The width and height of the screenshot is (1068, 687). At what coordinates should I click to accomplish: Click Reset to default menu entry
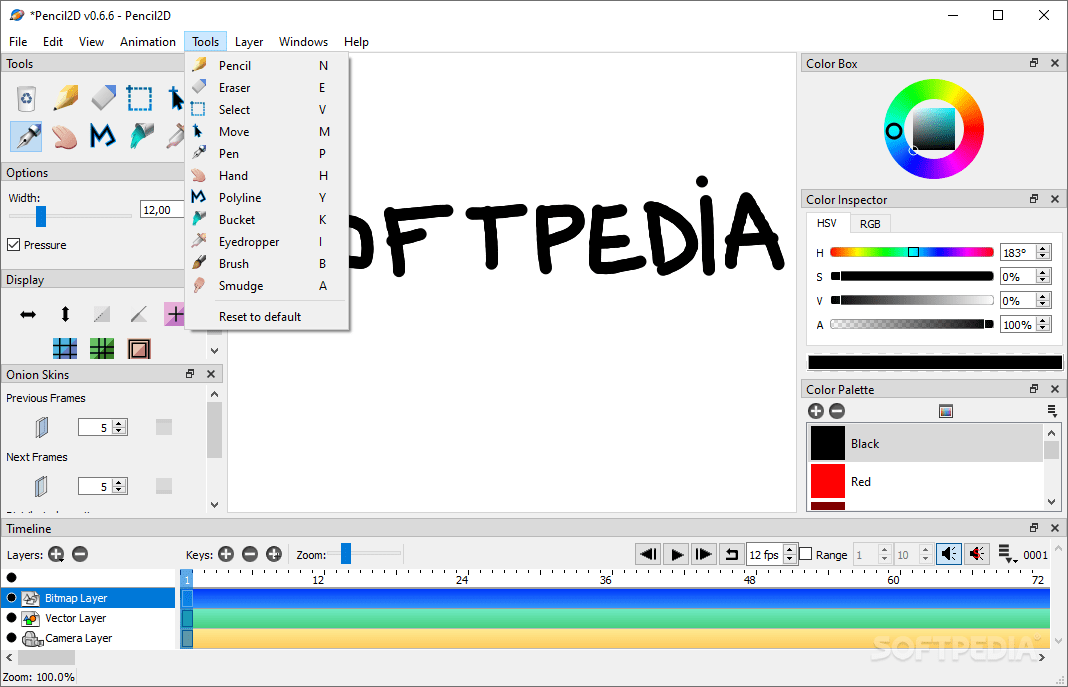click(x=268, y=317)
